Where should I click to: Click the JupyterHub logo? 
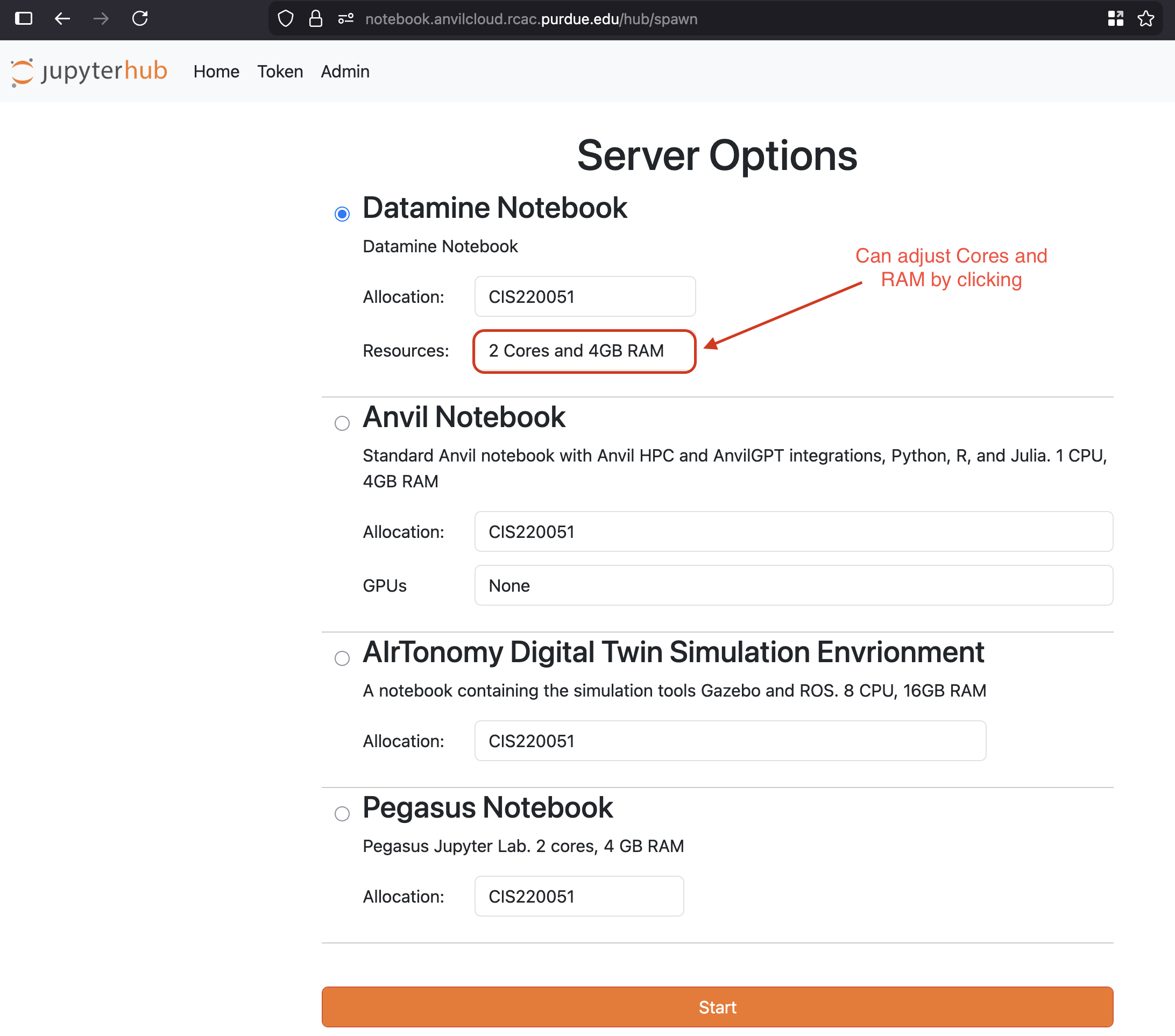click(89, 71)
